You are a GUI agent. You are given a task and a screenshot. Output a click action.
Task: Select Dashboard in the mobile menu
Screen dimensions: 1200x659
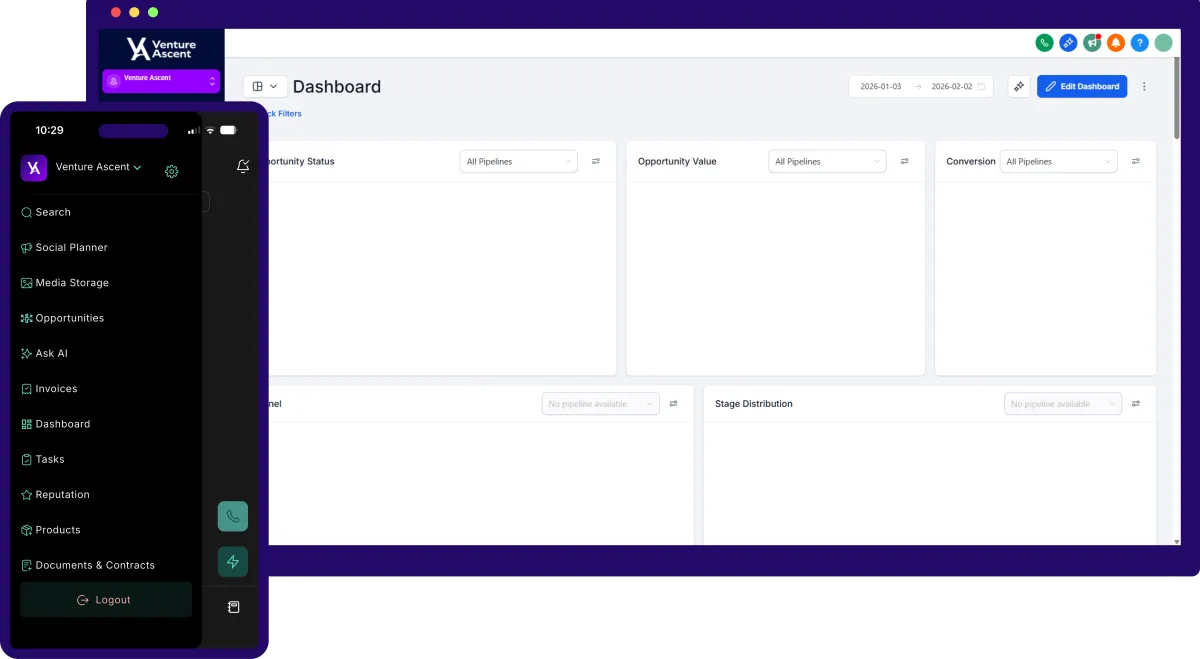point(55,424)
